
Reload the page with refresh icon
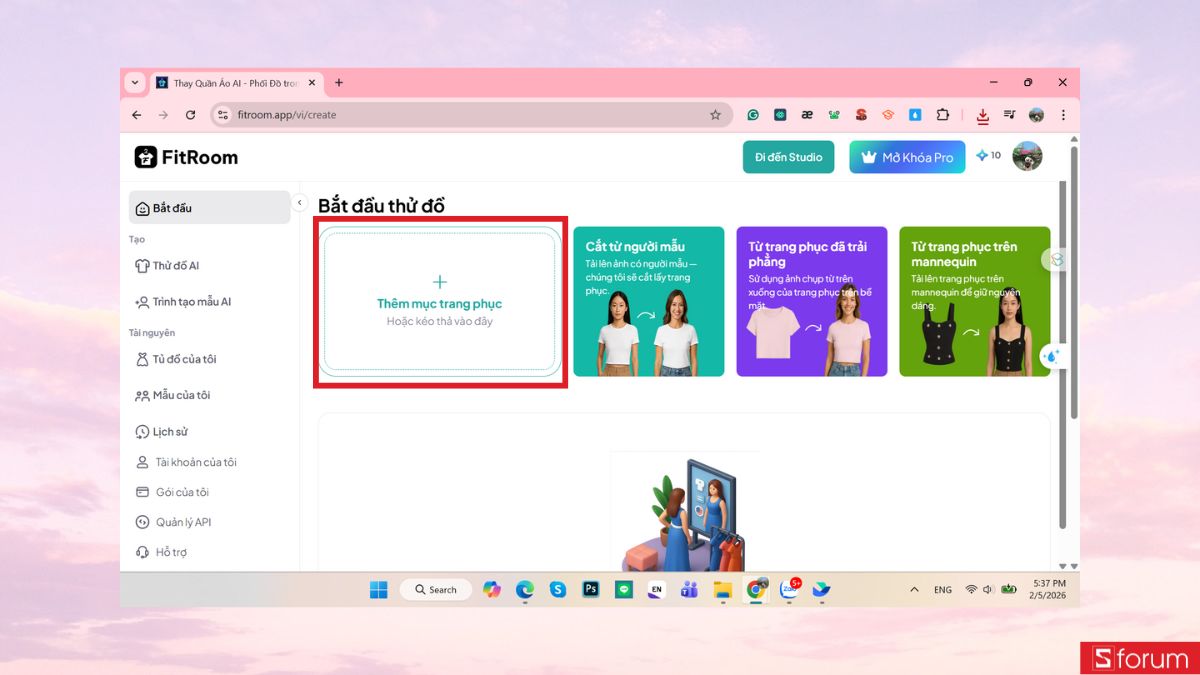[x=190, y=115]
